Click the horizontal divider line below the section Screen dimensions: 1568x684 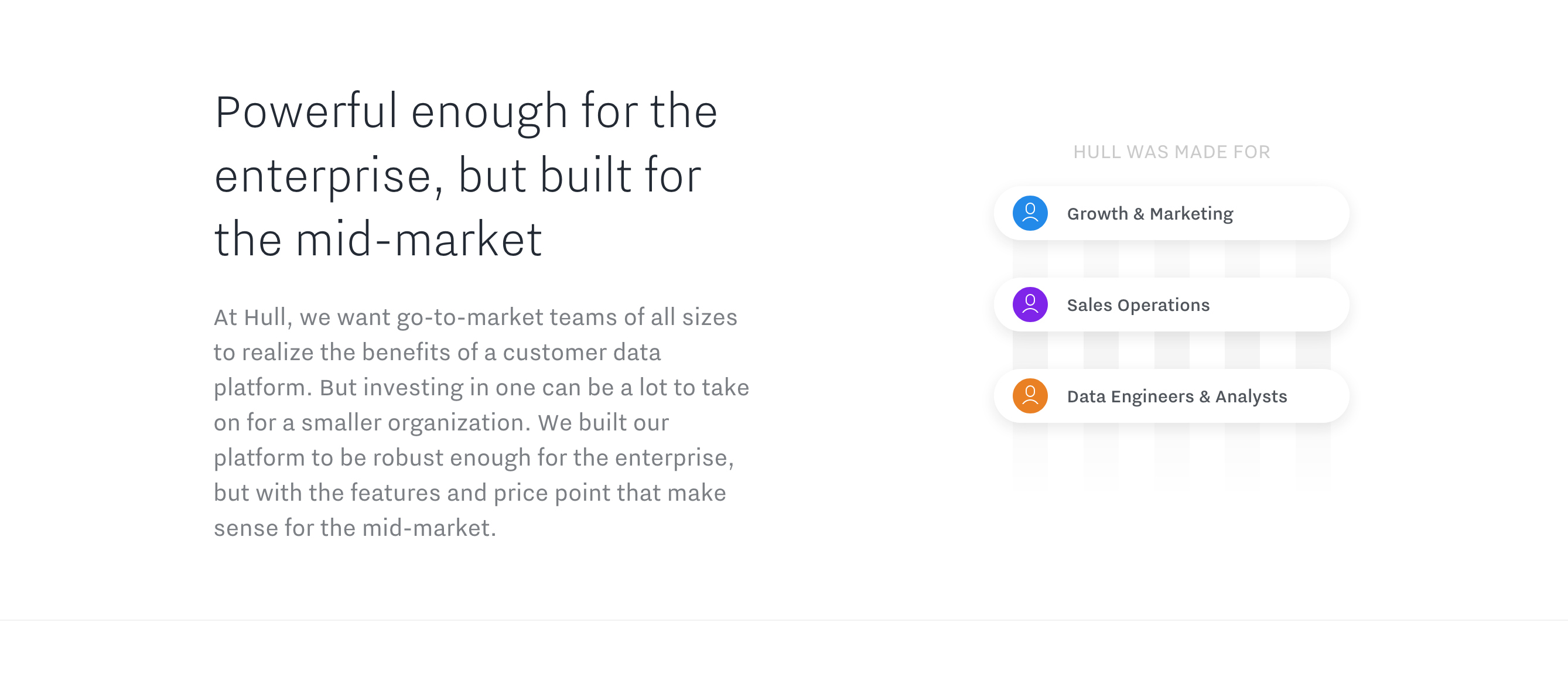point(784,620)
